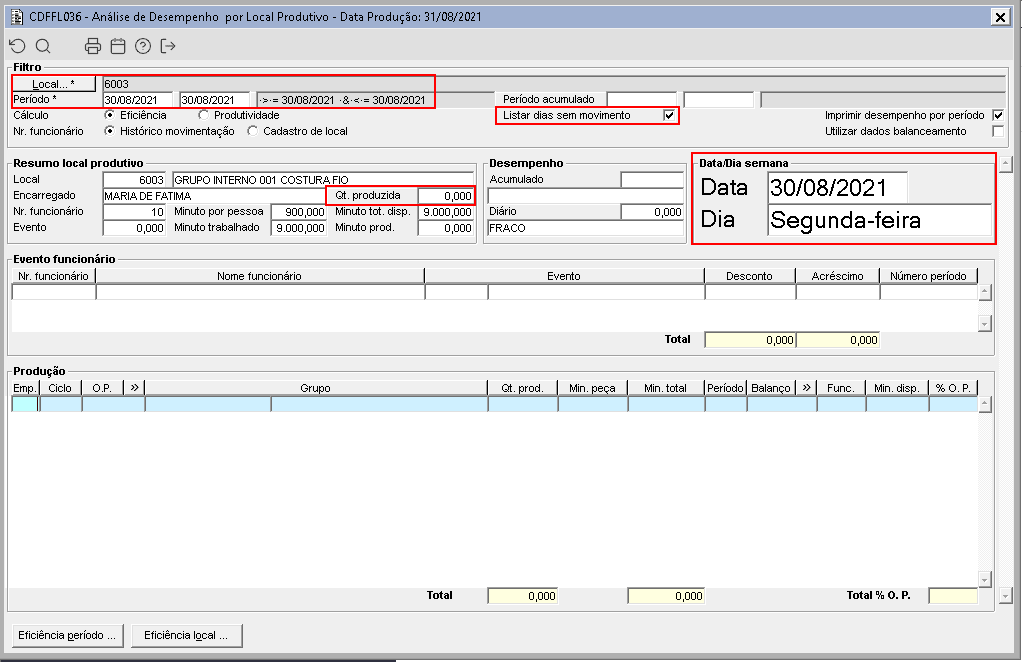Click the first empty Produção table row
The width and height of the screenshot is (1022, 662).
(x=495, y=404)
